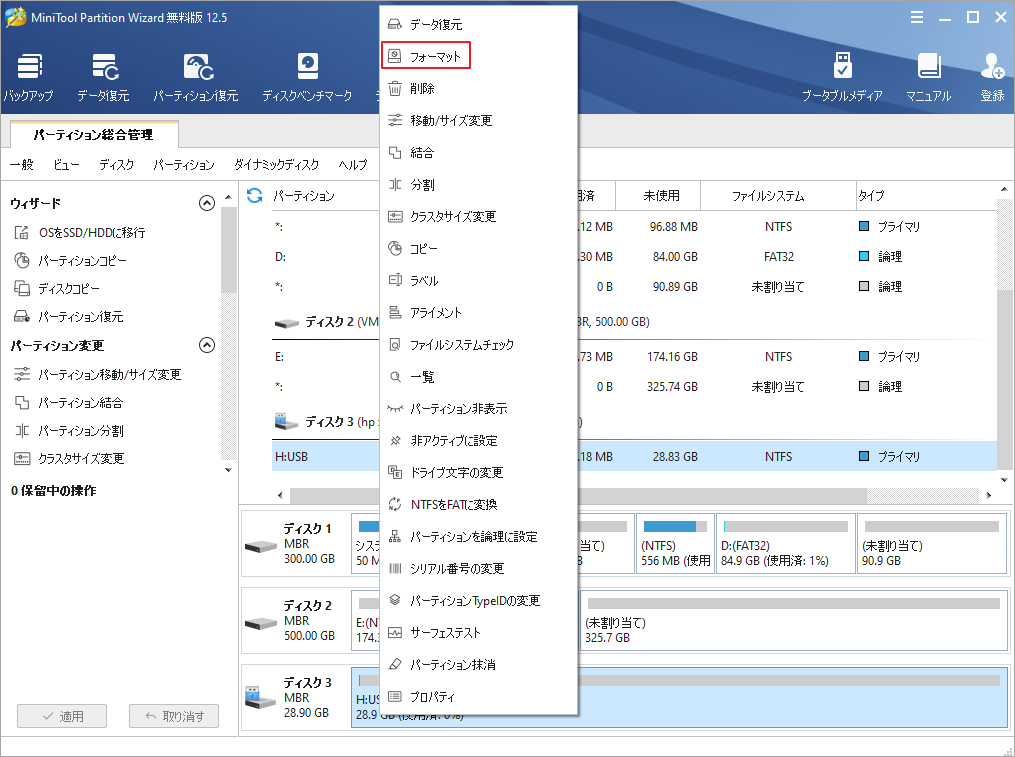The width and height of the screenshot is (1015, 757).
Task: Select パーティションを論理に設定 in context menu
Action: click(478, 537)
